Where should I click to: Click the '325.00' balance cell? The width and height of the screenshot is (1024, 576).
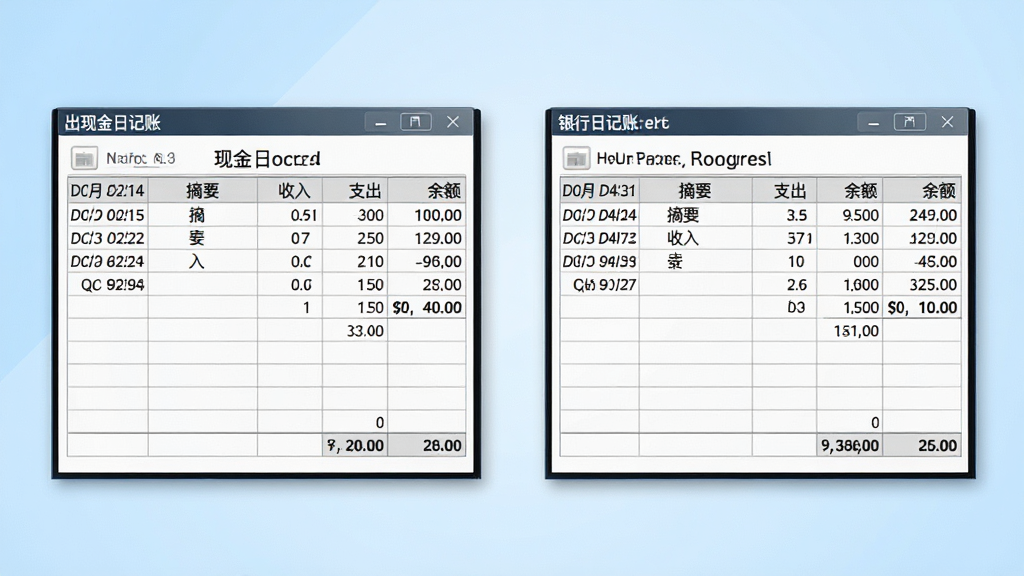click(922, 285)
